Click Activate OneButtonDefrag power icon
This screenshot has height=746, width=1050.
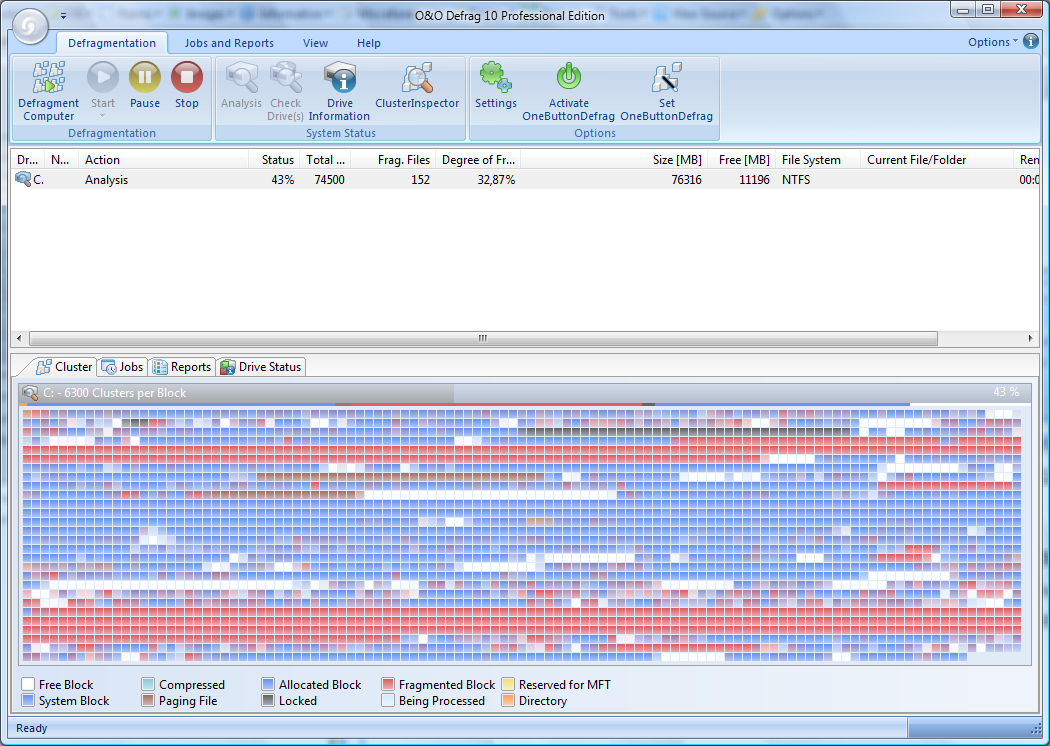coord(569,77)
